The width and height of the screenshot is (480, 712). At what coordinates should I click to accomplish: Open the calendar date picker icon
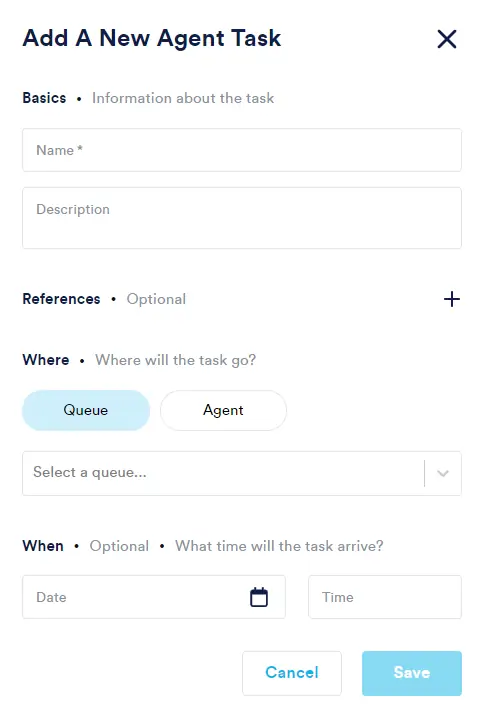[259, 597]
